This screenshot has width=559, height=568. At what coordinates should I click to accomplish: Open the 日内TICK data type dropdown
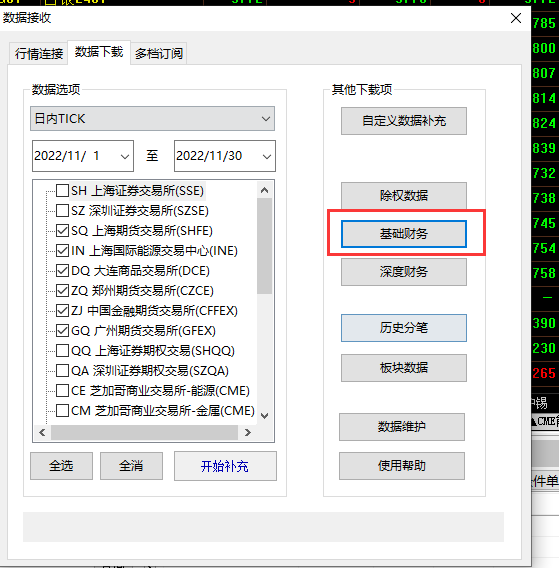[x=152, y=118]
